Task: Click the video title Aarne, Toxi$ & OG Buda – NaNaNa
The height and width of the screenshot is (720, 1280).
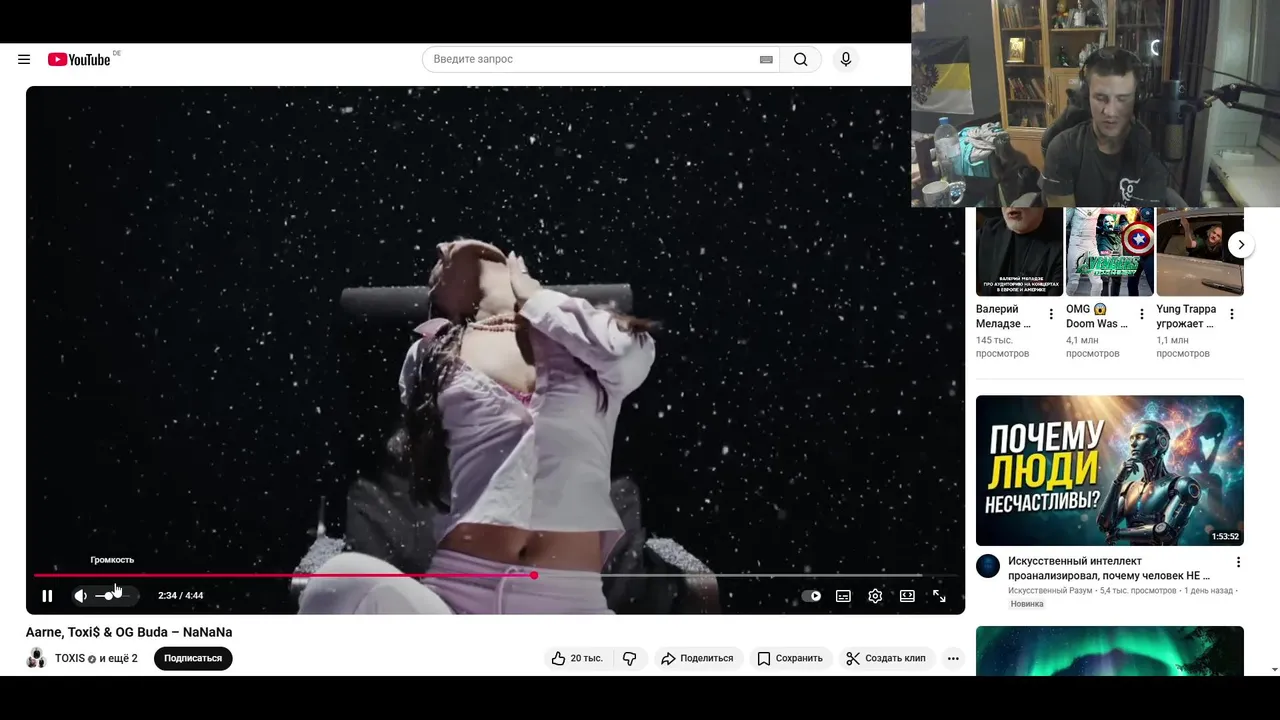Action: click(129, 632)
